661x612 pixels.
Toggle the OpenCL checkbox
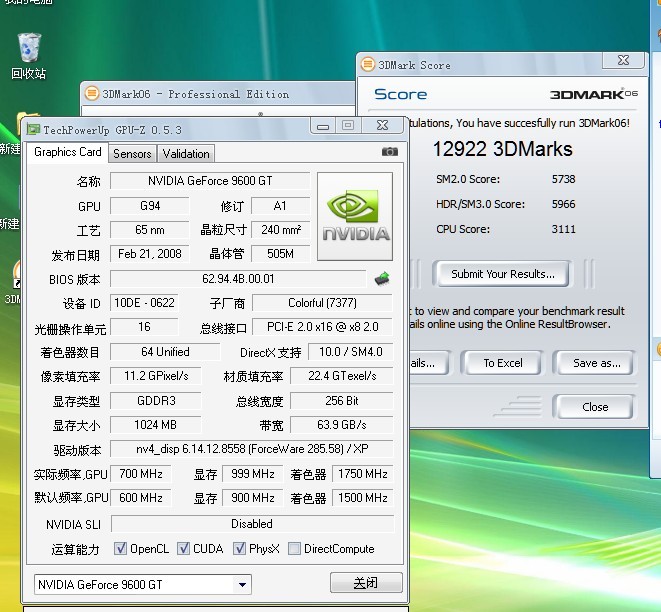click(x=120, y=548)
